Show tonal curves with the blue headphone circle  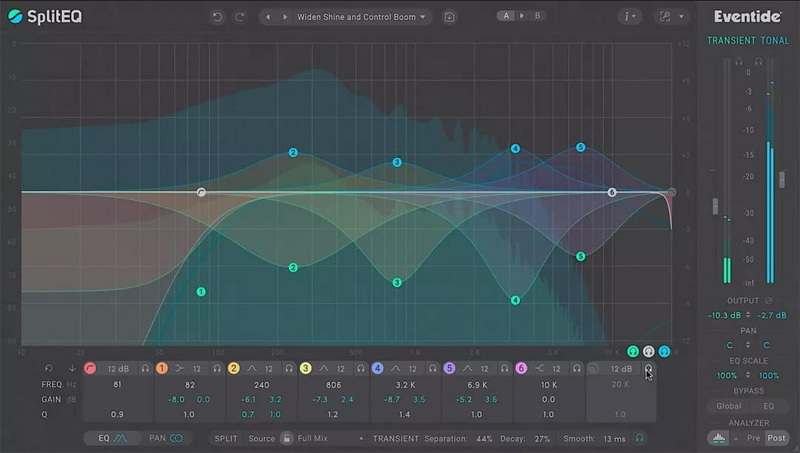[x=664, y=351]
